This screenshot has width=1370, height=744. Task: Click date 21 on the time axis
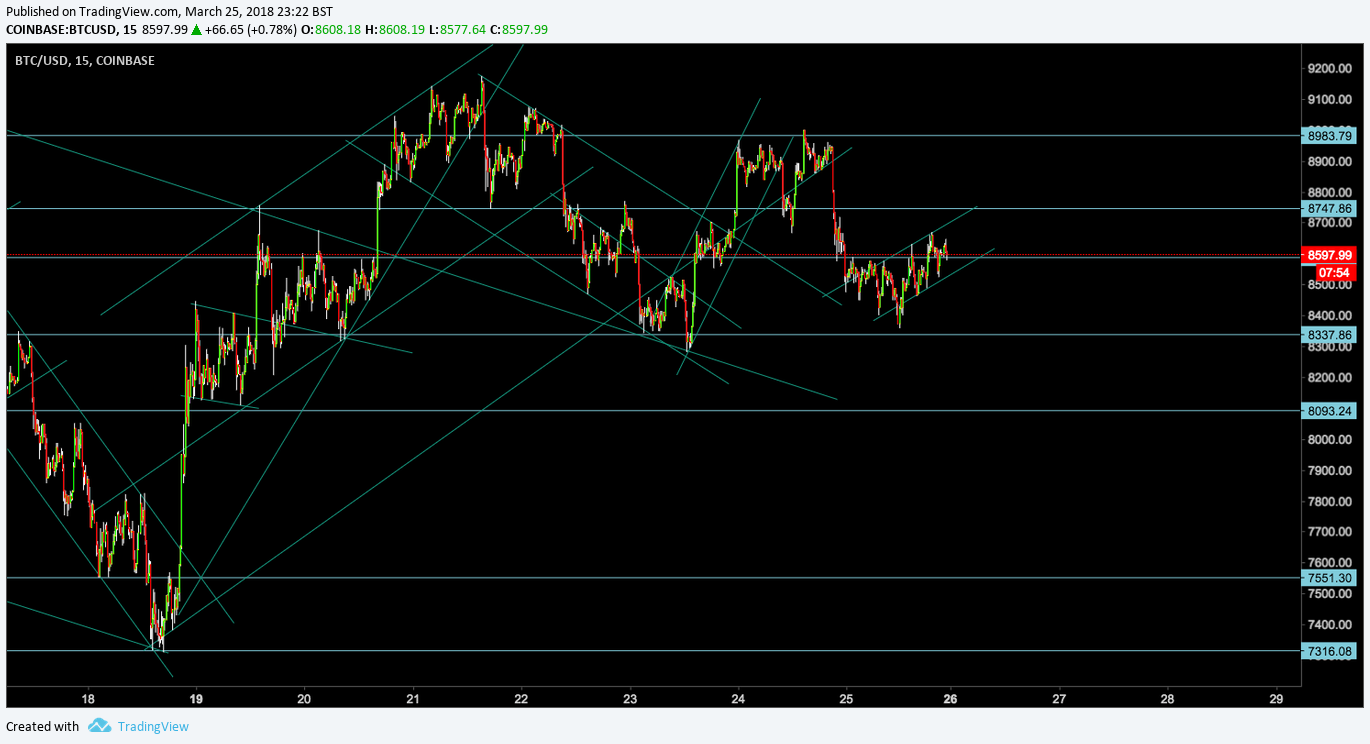pos(413,699)
